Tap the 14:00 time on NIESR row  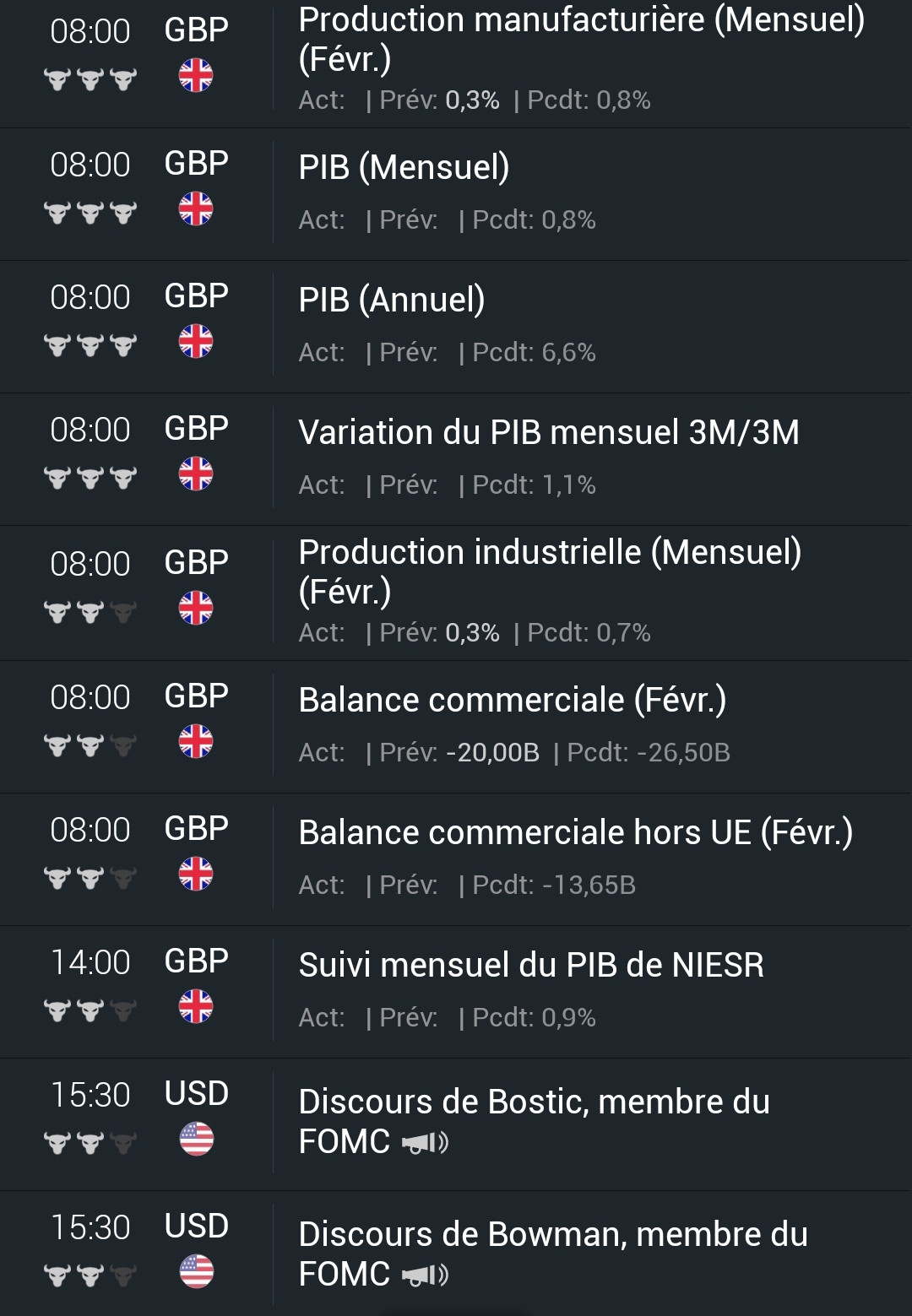click(90, 962)
